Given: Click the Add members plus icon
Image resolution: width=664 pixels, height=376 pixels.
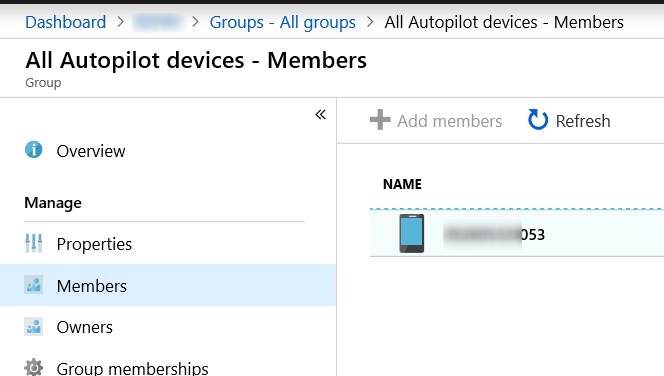Looking at the screenshot, I should point(380,120).
